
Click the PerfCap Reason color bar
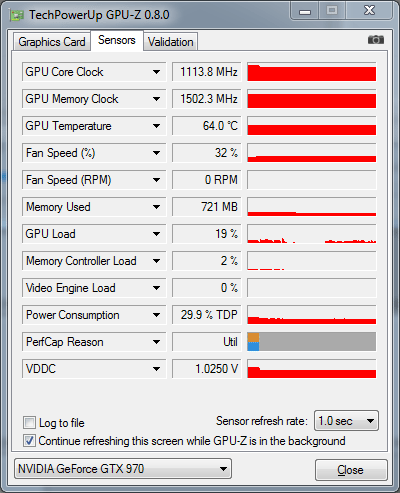coord(312,342)
